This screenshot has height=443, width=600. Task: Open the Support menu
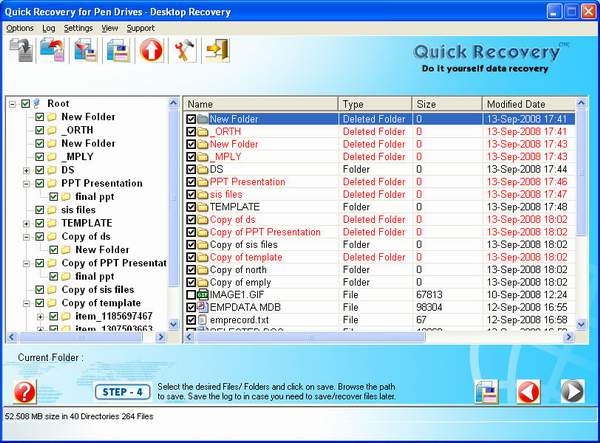[x=140, y=28]
